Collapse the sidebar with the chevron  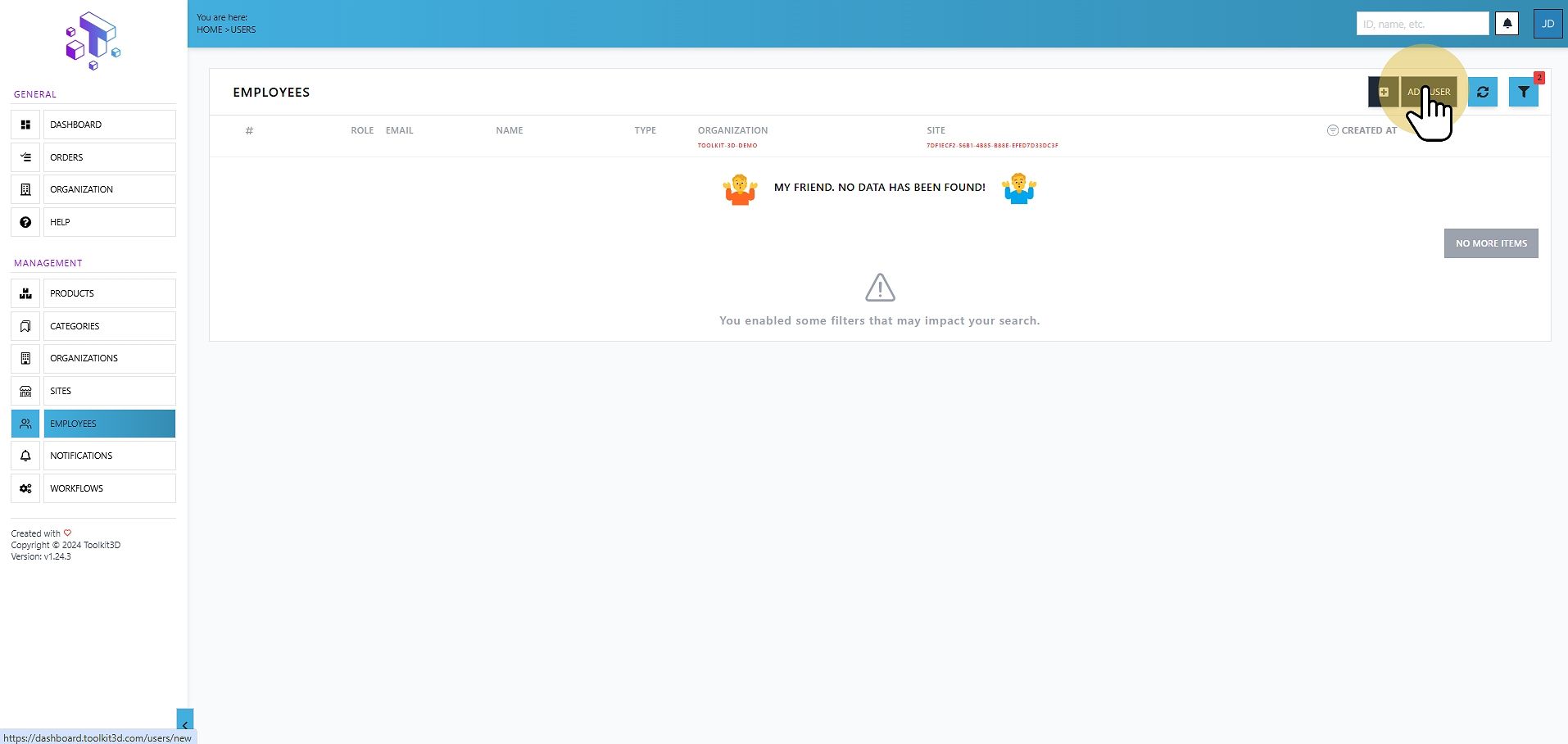pos(185,724)
